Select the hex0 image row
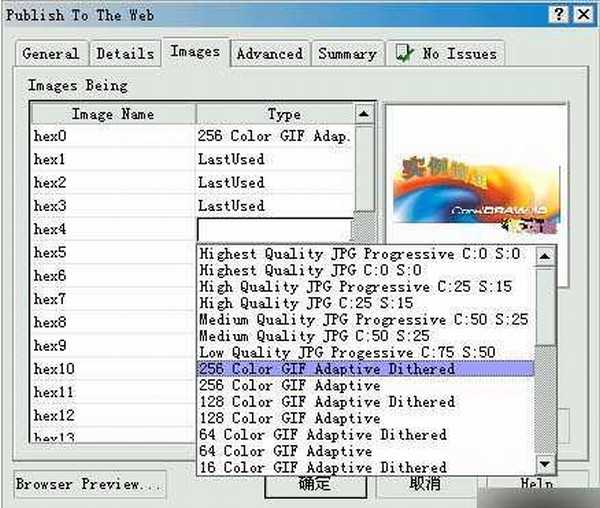Image resolution: width=600 pixels, height=508 pixels. (x=112, y=136)
